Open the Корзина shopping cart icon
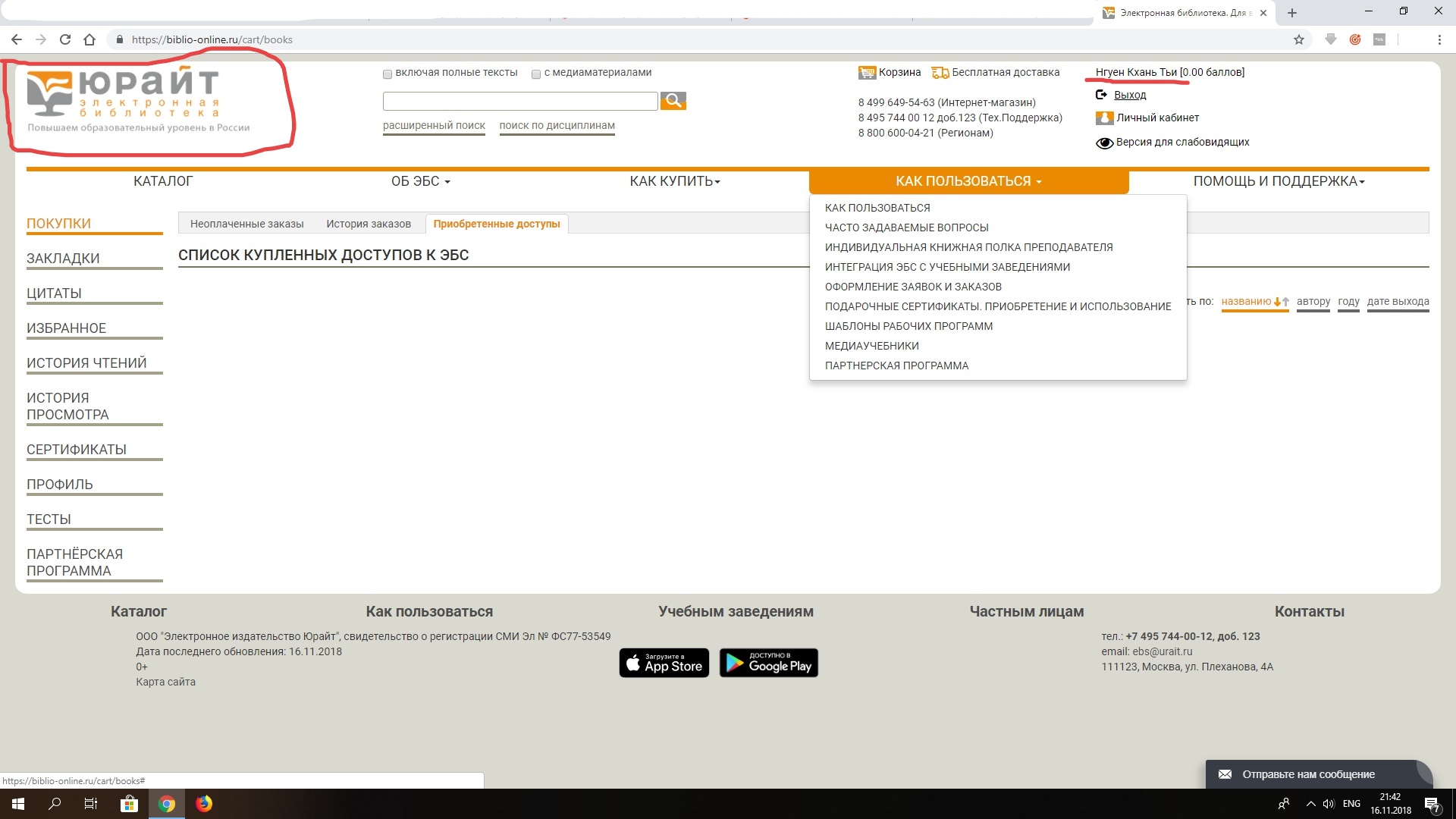This screenshot has height=819, width=1456. coord(866,73)
